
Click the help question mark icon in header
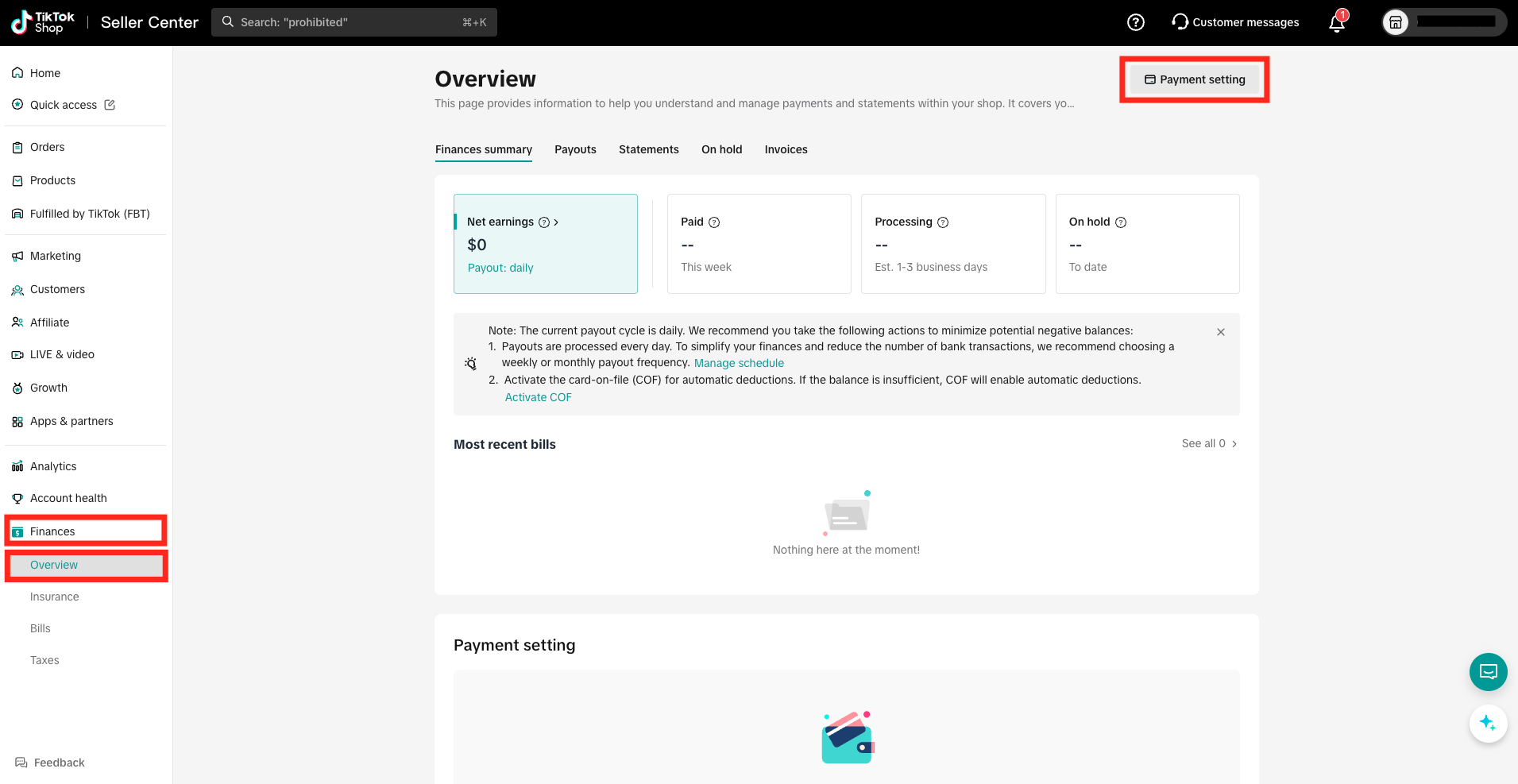[1135, 22]
